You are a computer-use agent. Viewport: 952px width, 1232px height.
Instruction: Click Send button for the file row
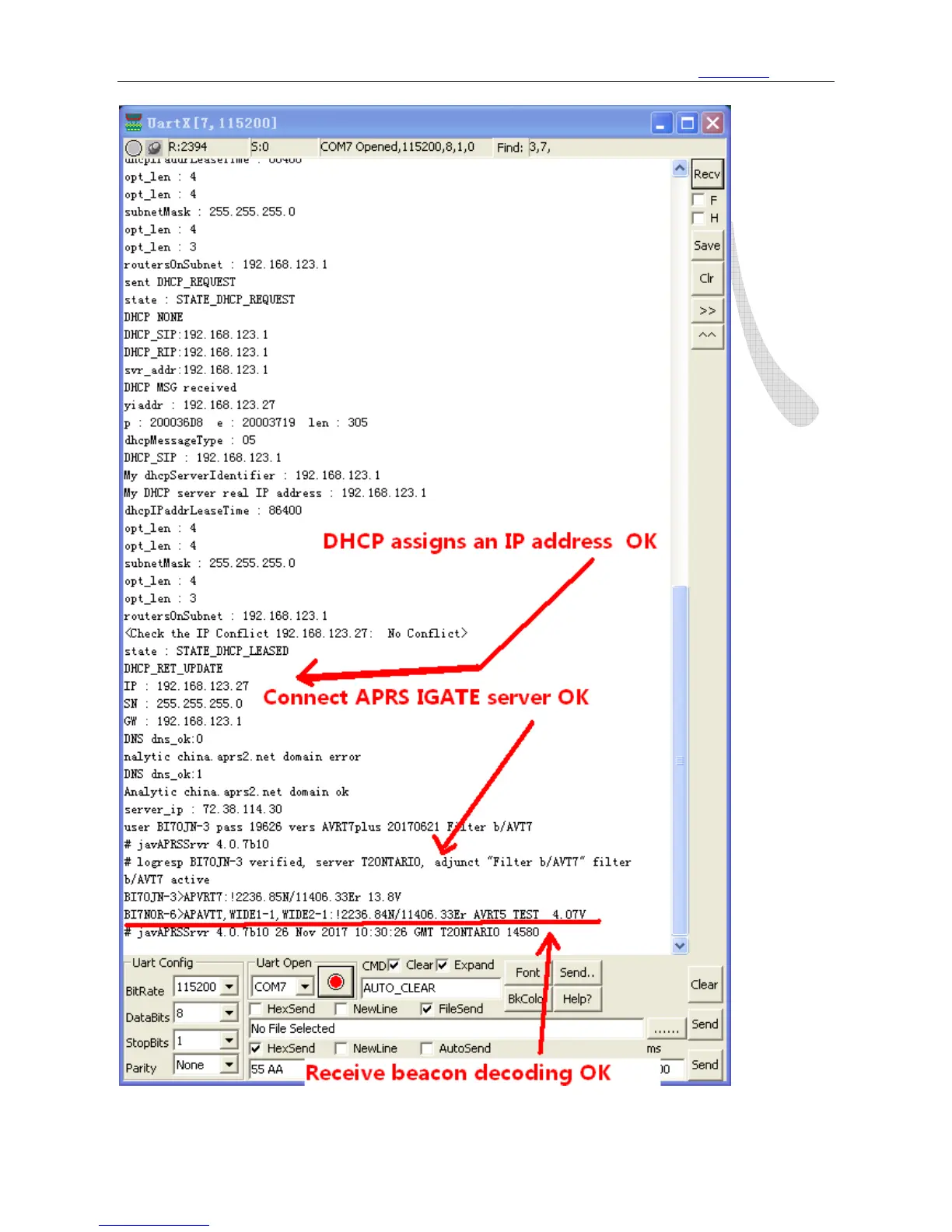coord(705,1024)
